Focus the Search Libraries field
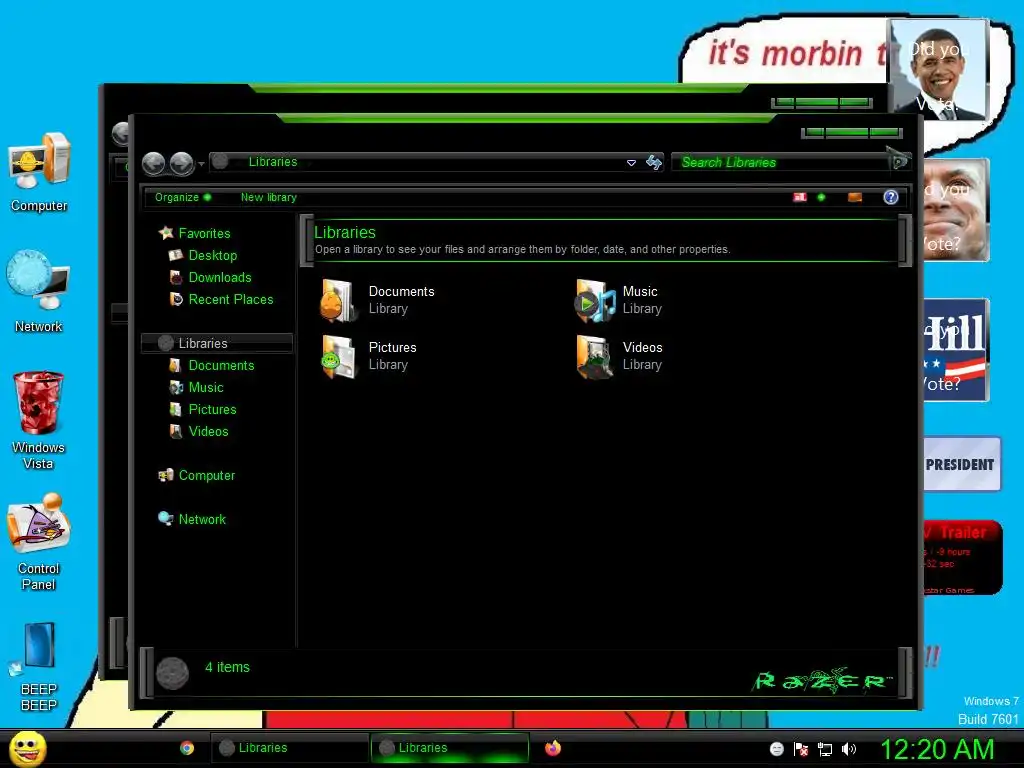The height and width of the screenshot is (768, 1024). point(781,162)
